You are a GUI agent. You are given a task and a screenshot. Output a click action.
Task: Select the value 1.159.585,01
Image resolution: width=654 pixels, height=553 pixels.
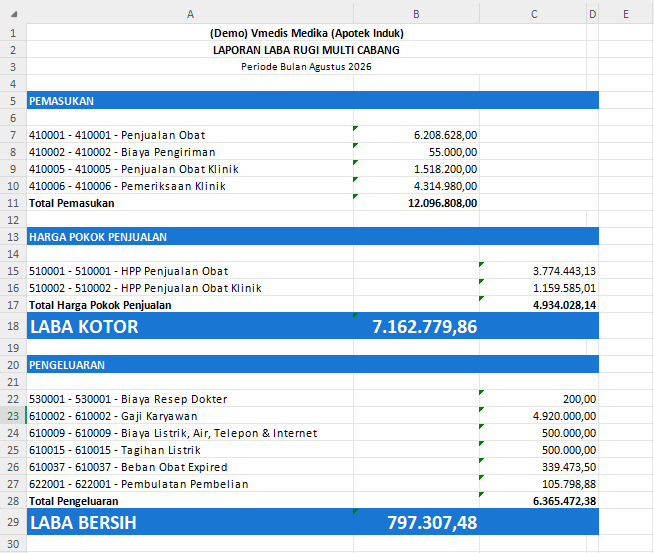point(564,288)
